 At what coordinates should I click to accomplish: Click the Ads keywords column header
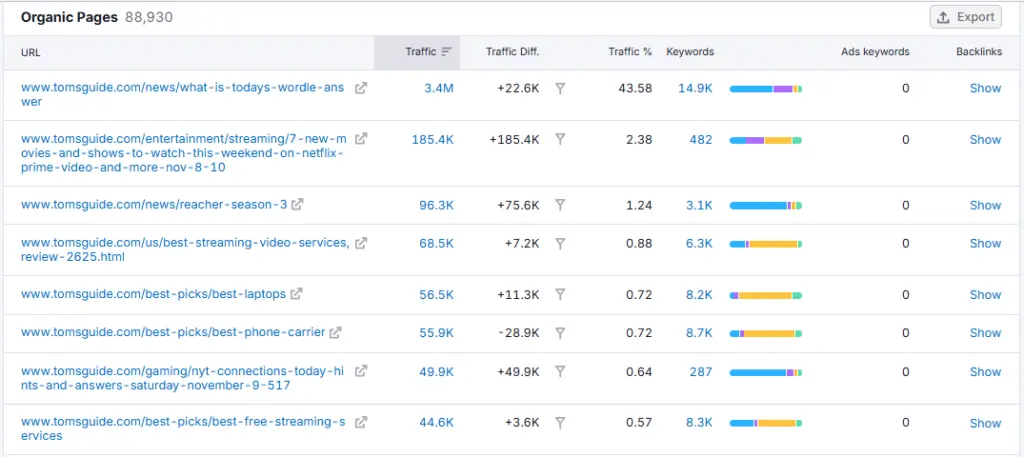tap(875, 52)
